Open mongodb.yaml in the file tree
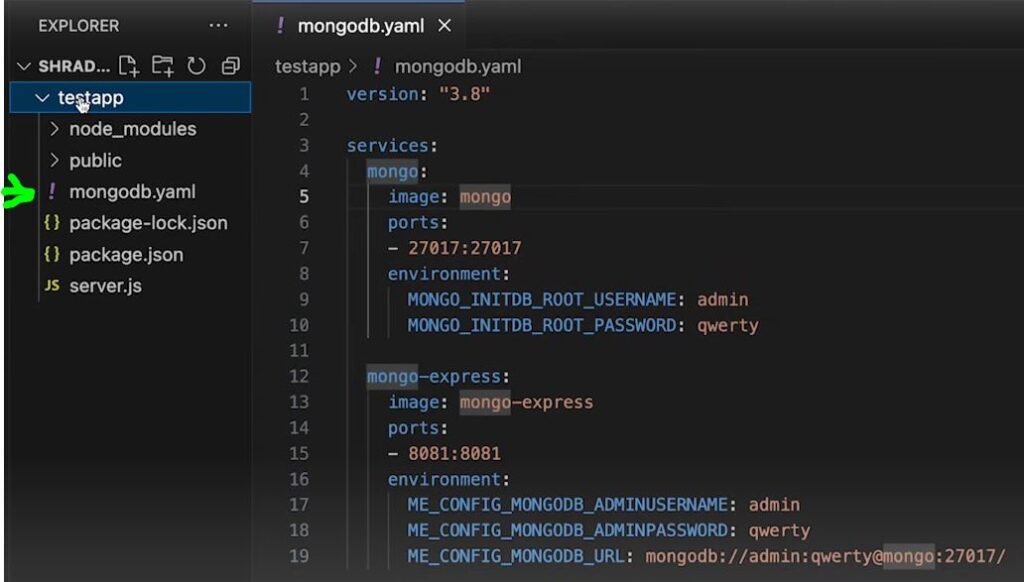Viewport: 1024px width, 582px height. (132, 192)
